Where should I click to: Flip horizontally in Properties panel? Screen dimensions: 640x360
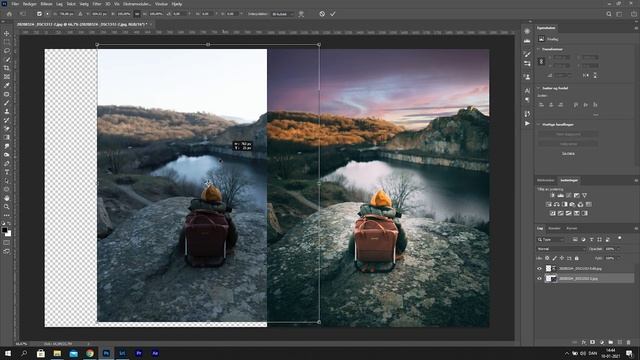[586, 76]
